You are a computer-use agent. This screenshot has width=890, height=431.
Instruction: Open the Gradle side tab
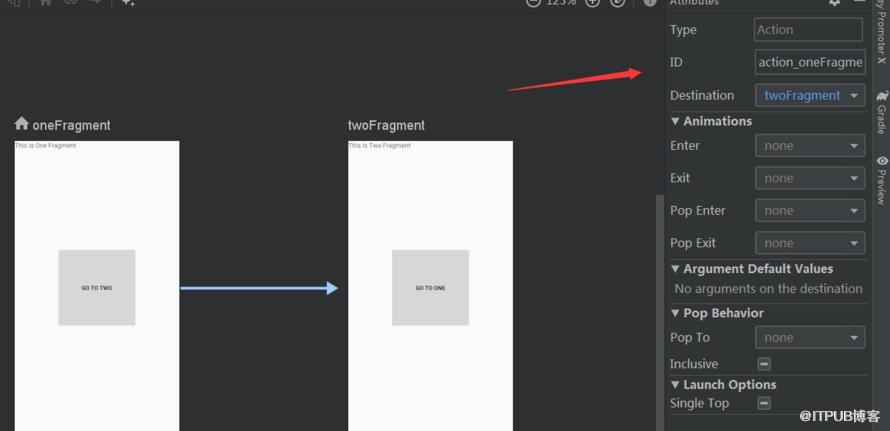click(882, 112)
